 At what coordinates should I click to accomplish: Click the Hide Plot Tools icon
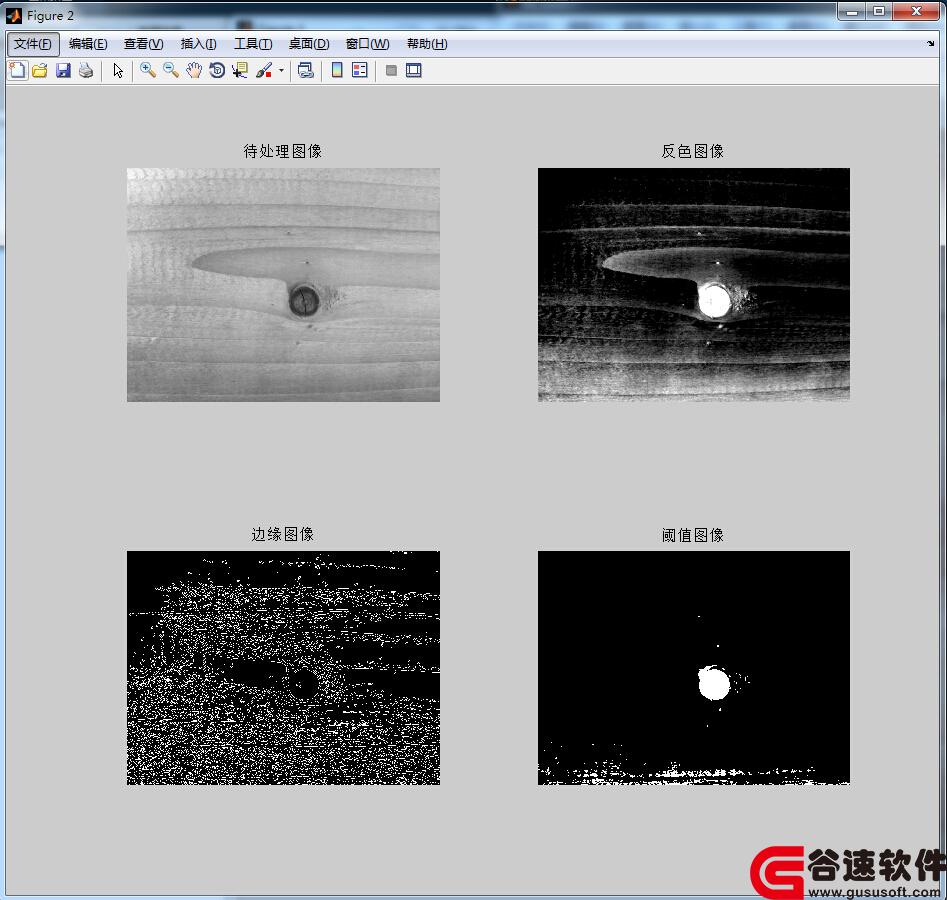point(391,71)
